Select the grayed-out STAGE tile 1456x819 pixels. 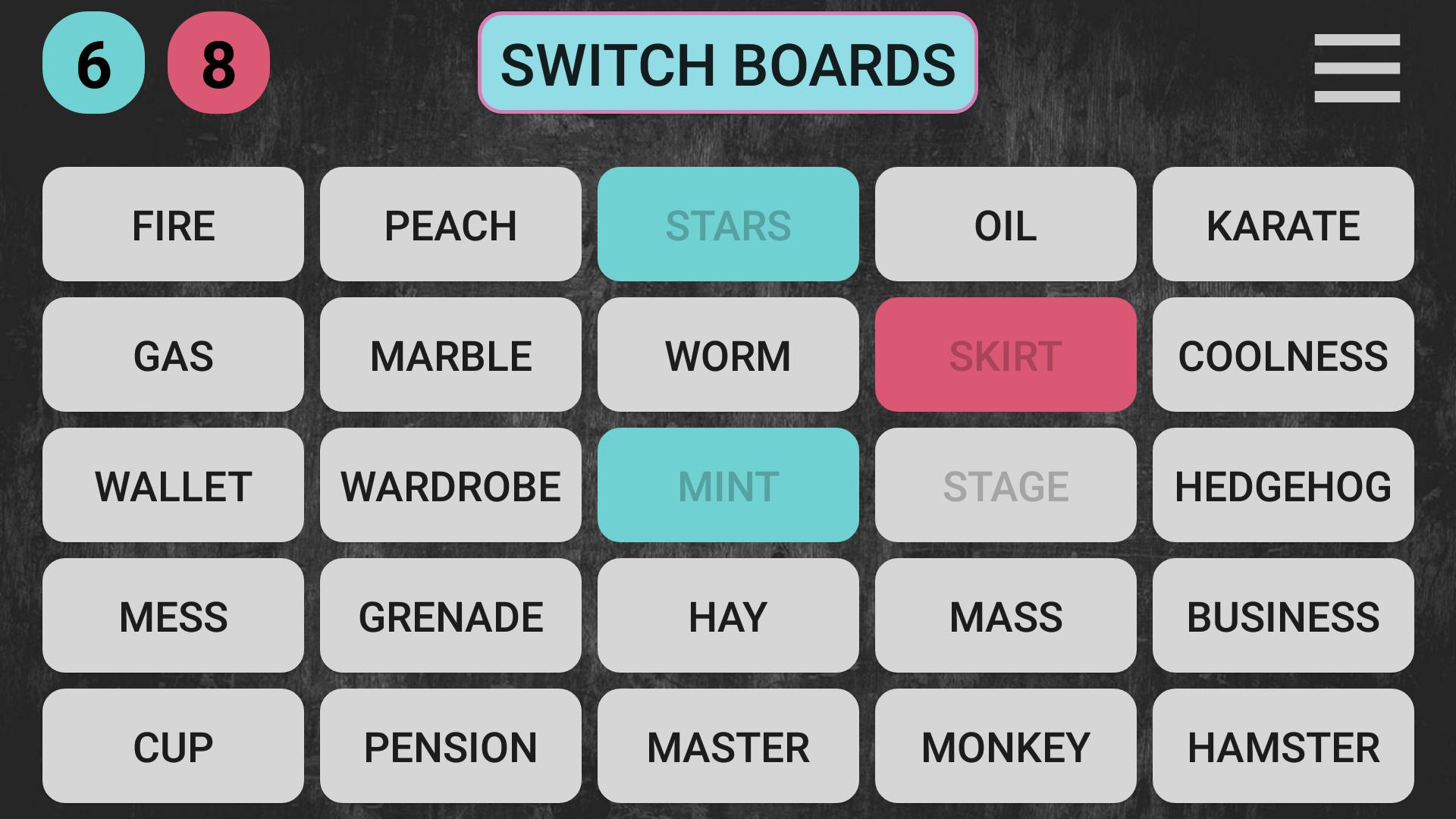click(x=1005, y=485)
